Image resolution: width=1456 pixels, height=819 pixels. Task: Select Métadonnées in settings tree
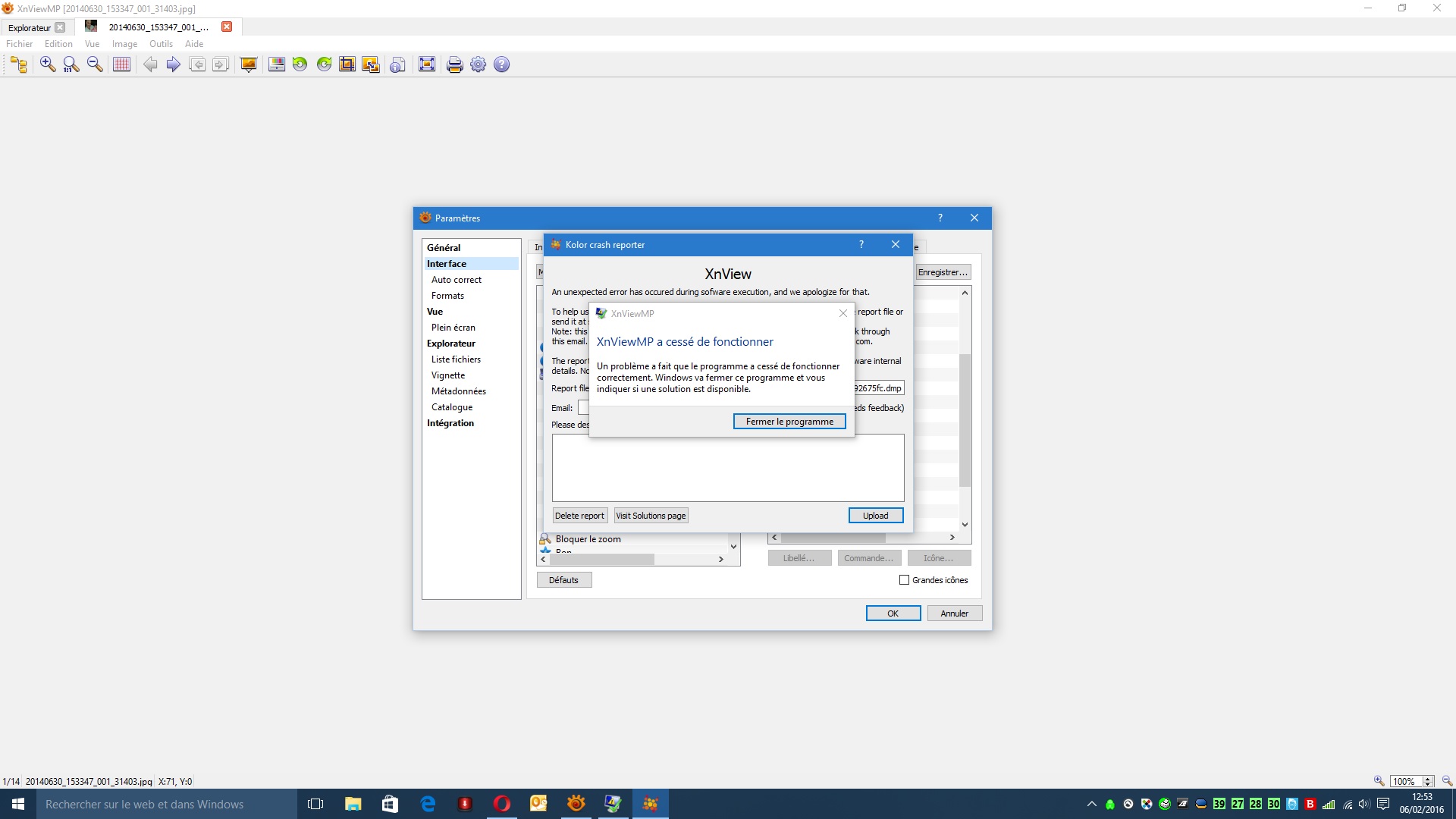point(458,391)
